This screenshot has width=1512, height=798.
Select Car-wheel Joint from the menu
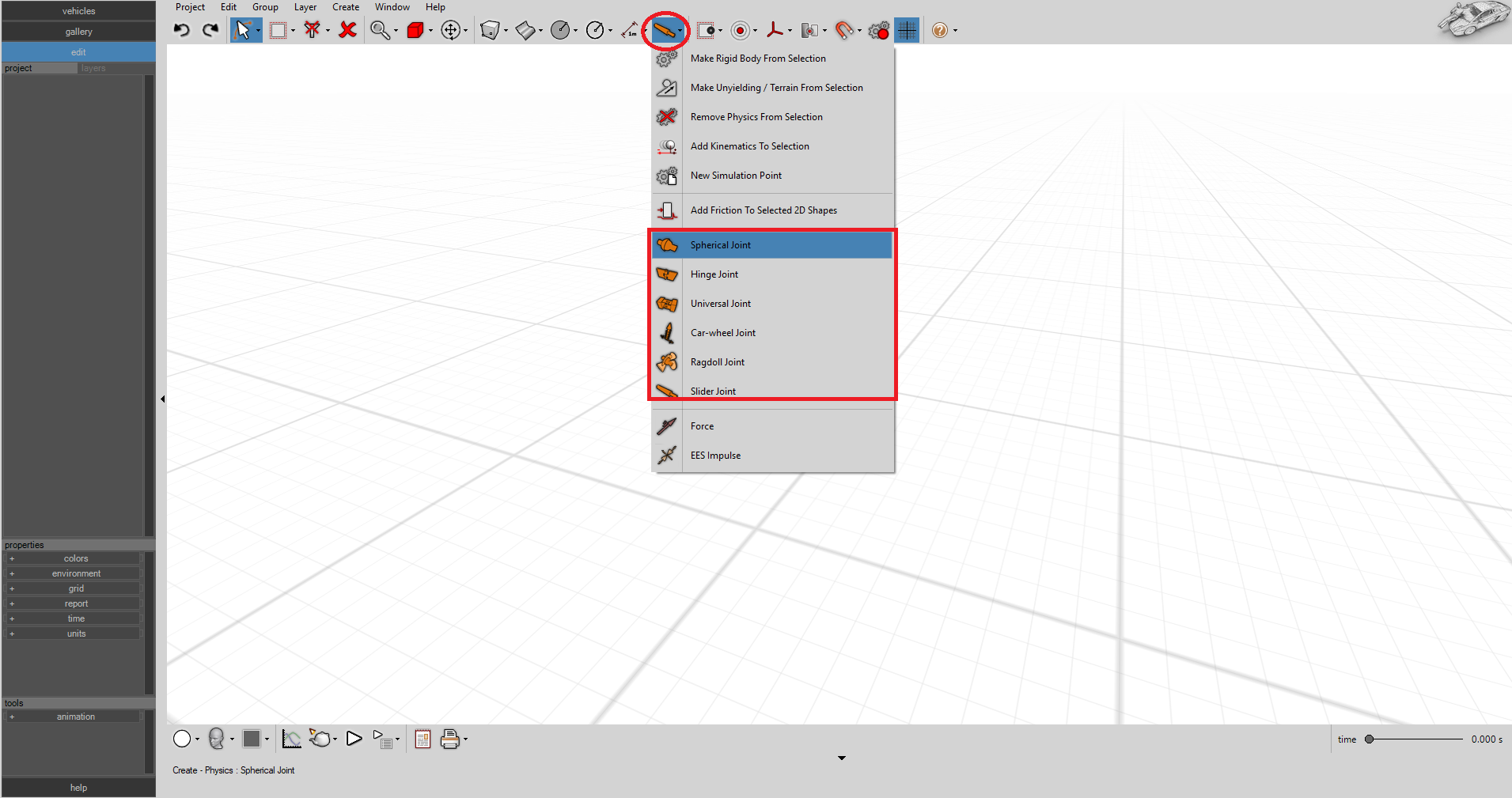point(772,333)
